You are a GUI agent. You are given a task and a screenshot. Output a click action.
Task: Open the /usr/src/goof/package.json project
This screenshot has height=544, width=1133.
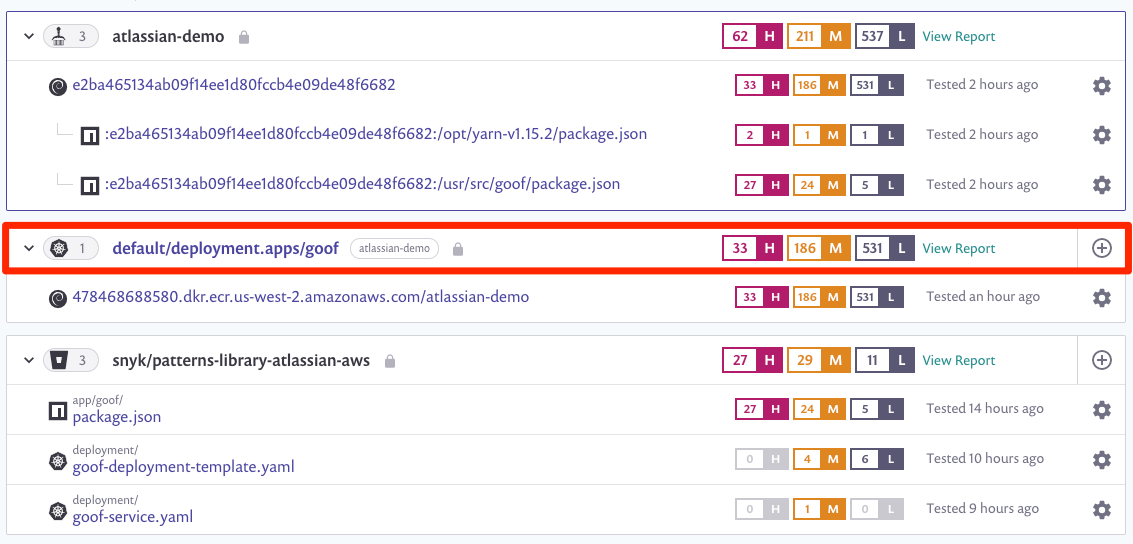point(362,184)
